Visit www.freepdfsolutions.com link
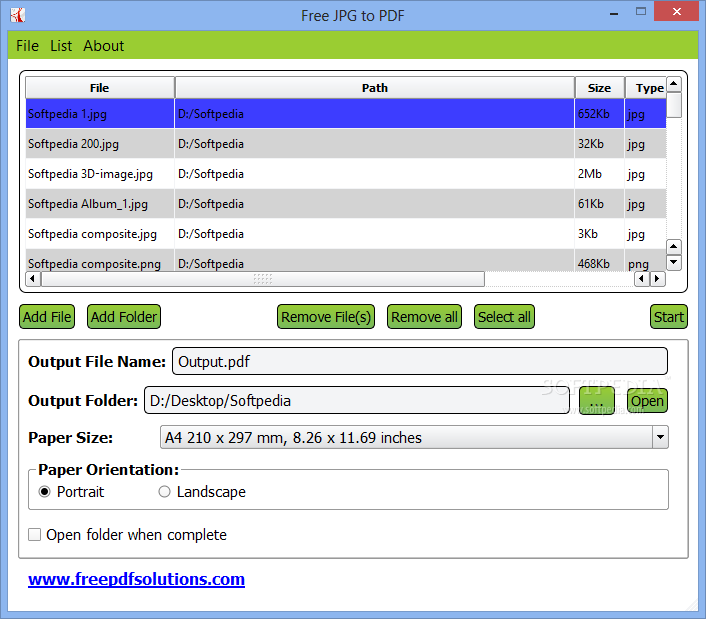The height and width of the screenshot is (619, 706). pyautogui.click(x=136, y=579)
